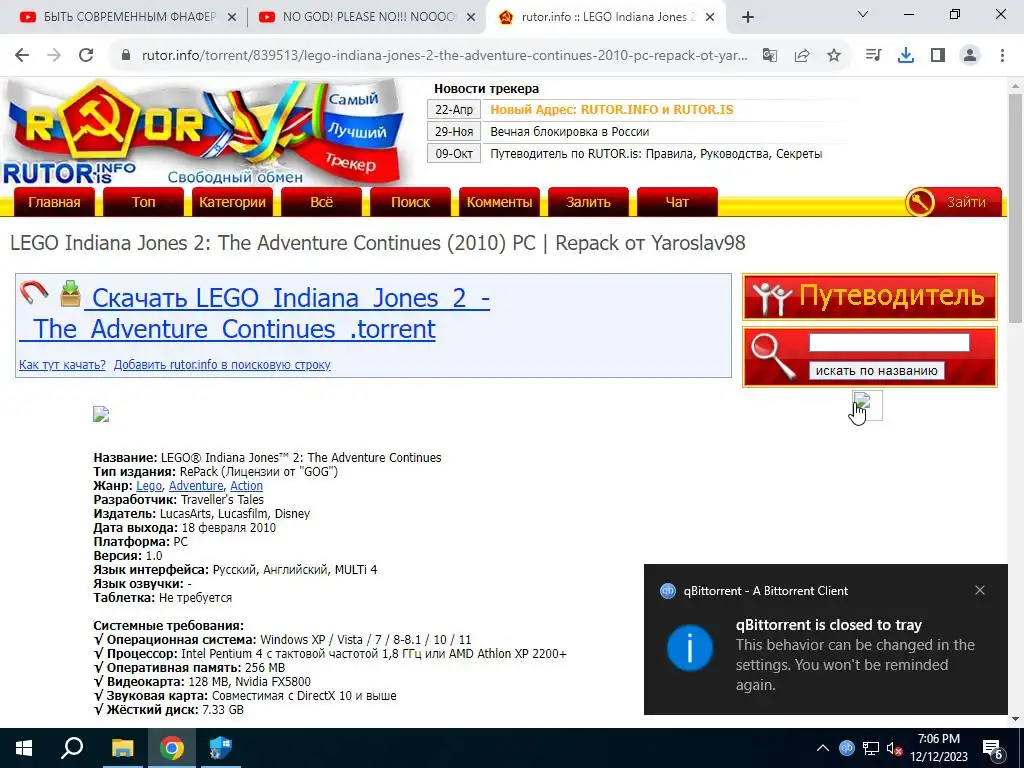Screen dimensions: 1024x768
Task: Open Windows taskbar search
Action: pos(72,748)
